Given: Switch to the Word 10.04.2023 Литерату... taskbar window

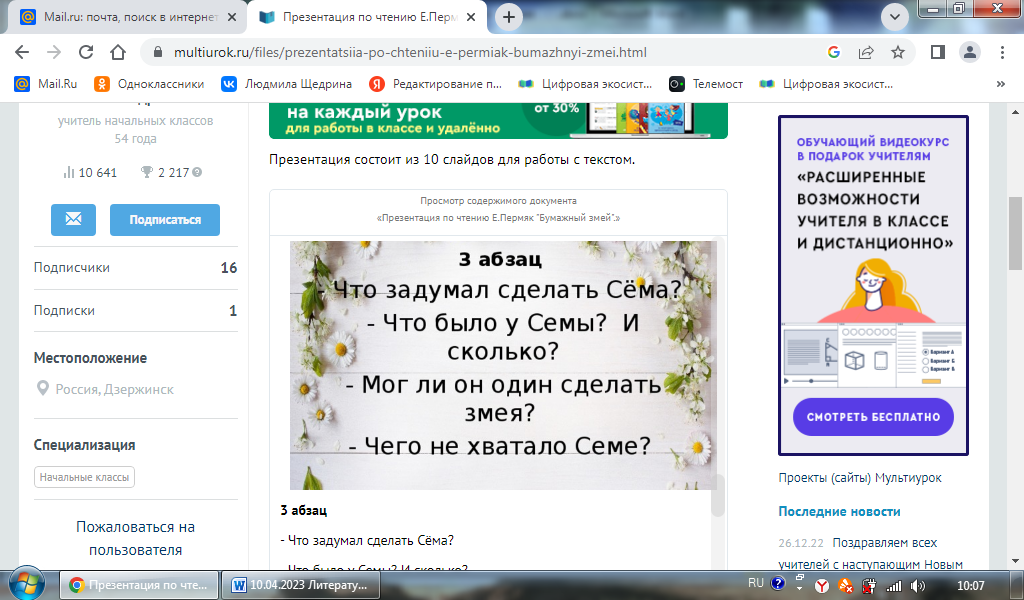Looking at the screenshot, I should point(301,585).
